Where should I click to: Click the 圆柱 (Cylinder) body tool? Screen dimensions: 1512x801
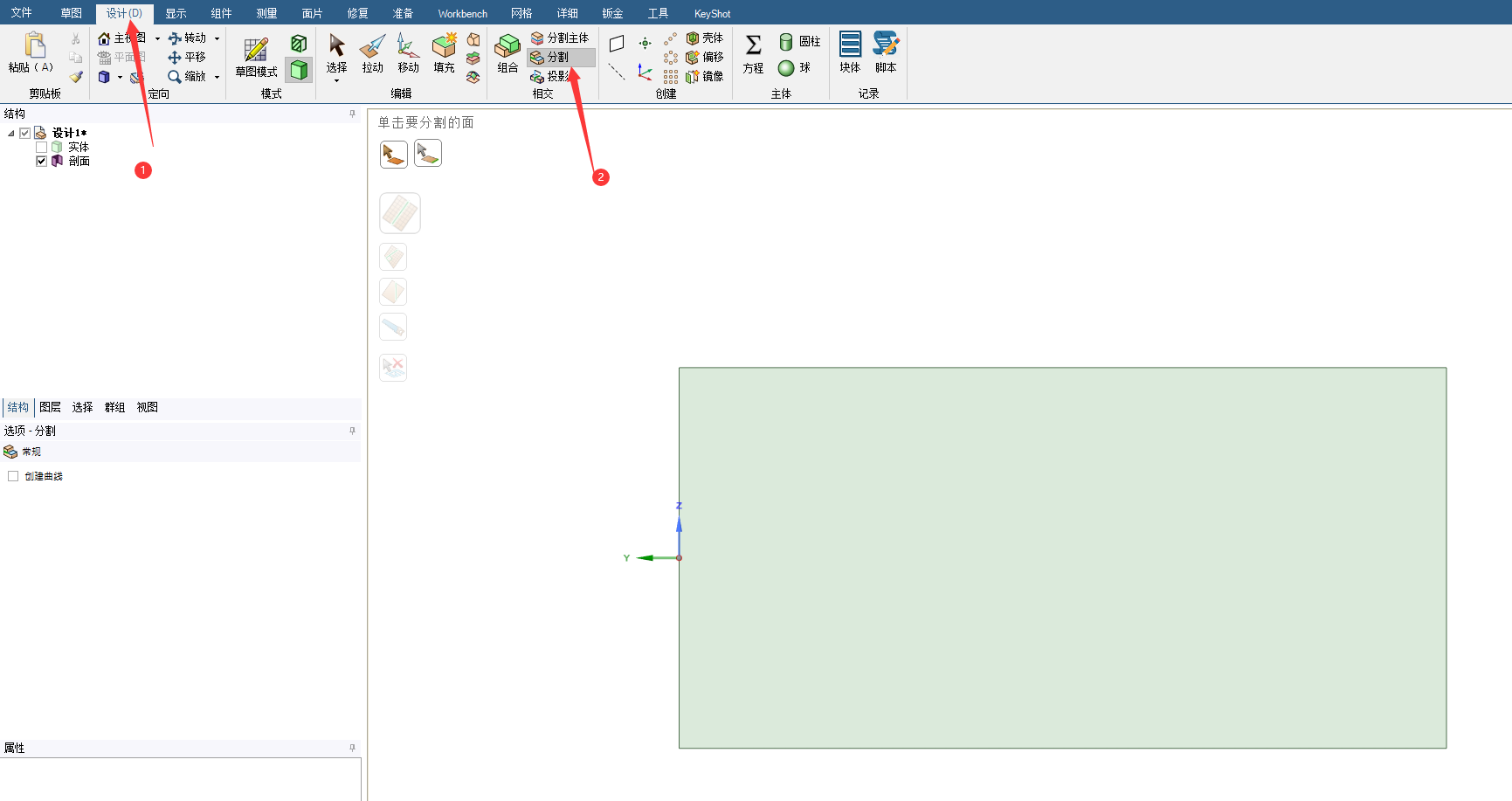pyautogui.click(x=799, y=41)
